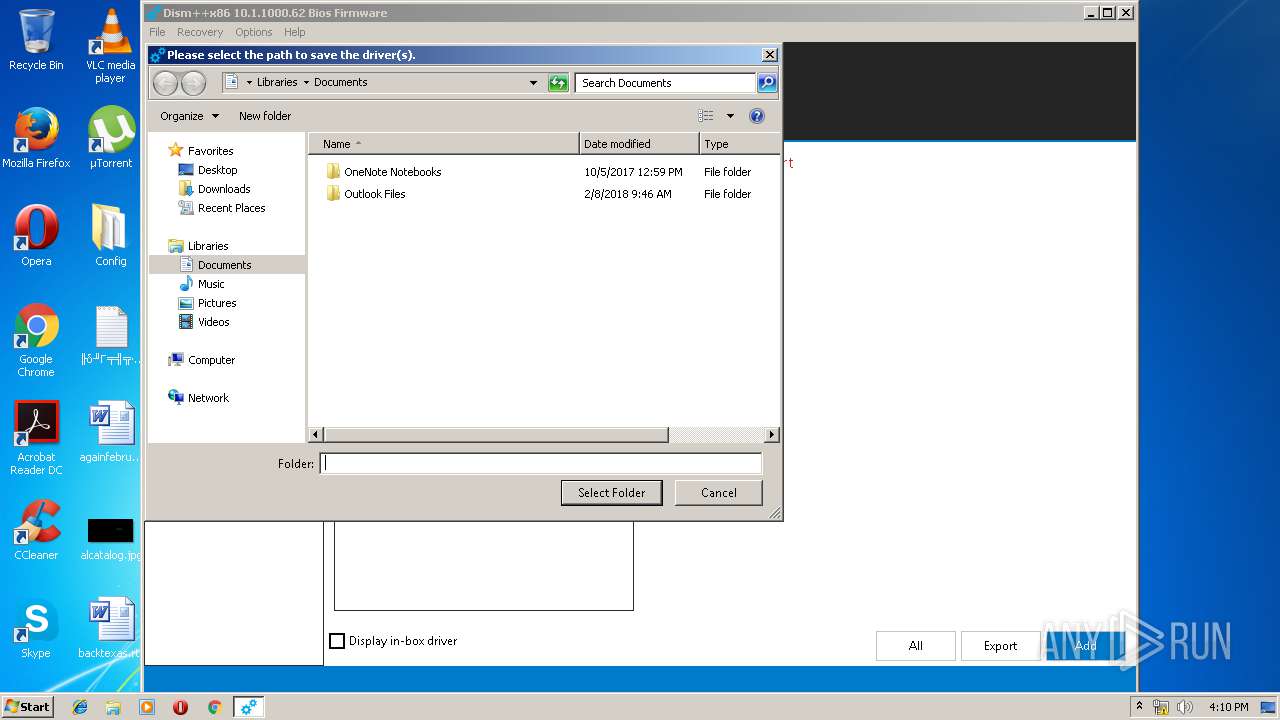Image resolution: width=1280 pixels, height=720 pixels.
Task: Click the file list scrollbar right arrow
Action: (x=772, y=435)
